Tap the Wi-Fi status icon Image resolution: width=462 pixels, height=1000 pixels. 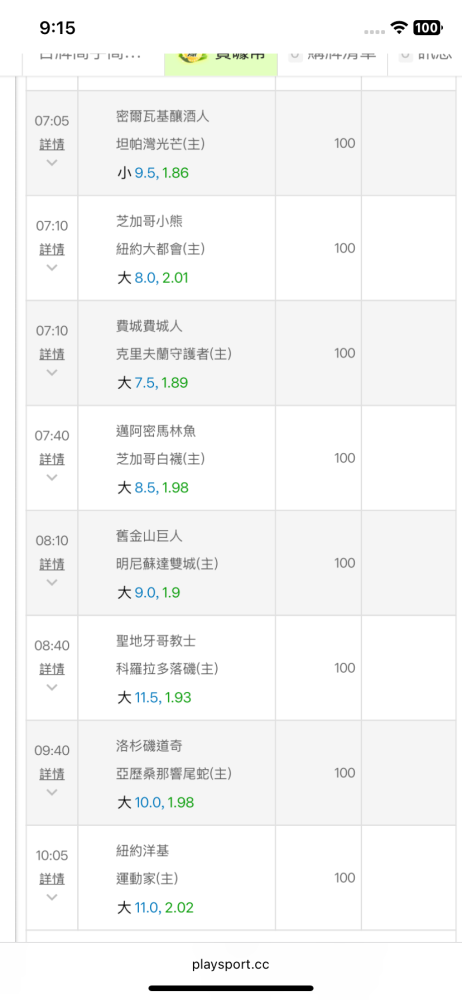coord(399,27)
